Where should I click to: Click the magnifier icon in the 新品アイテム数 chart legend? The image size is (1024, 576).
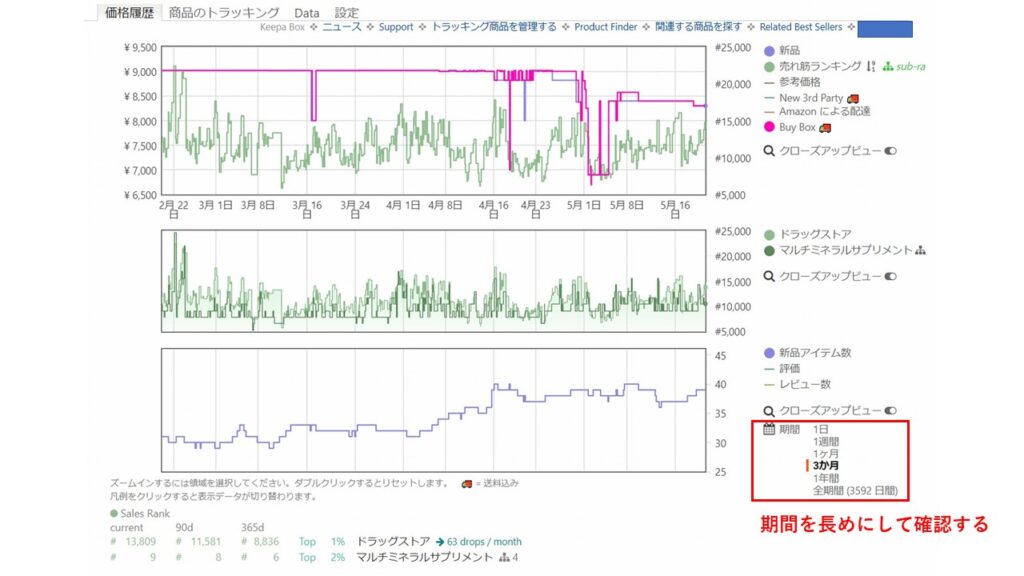click(x=769, y=411)
